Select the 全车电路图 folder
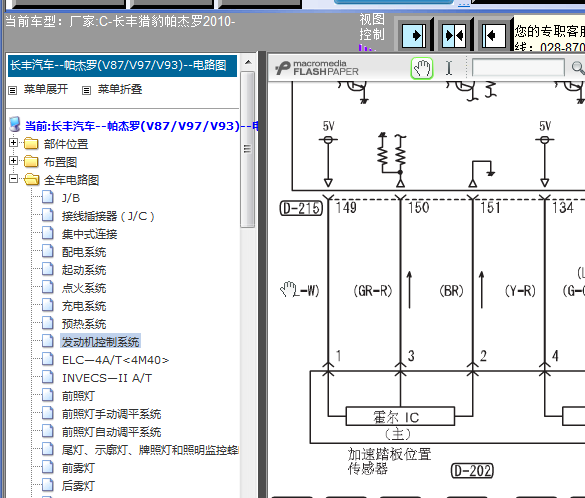 point(72,180)
